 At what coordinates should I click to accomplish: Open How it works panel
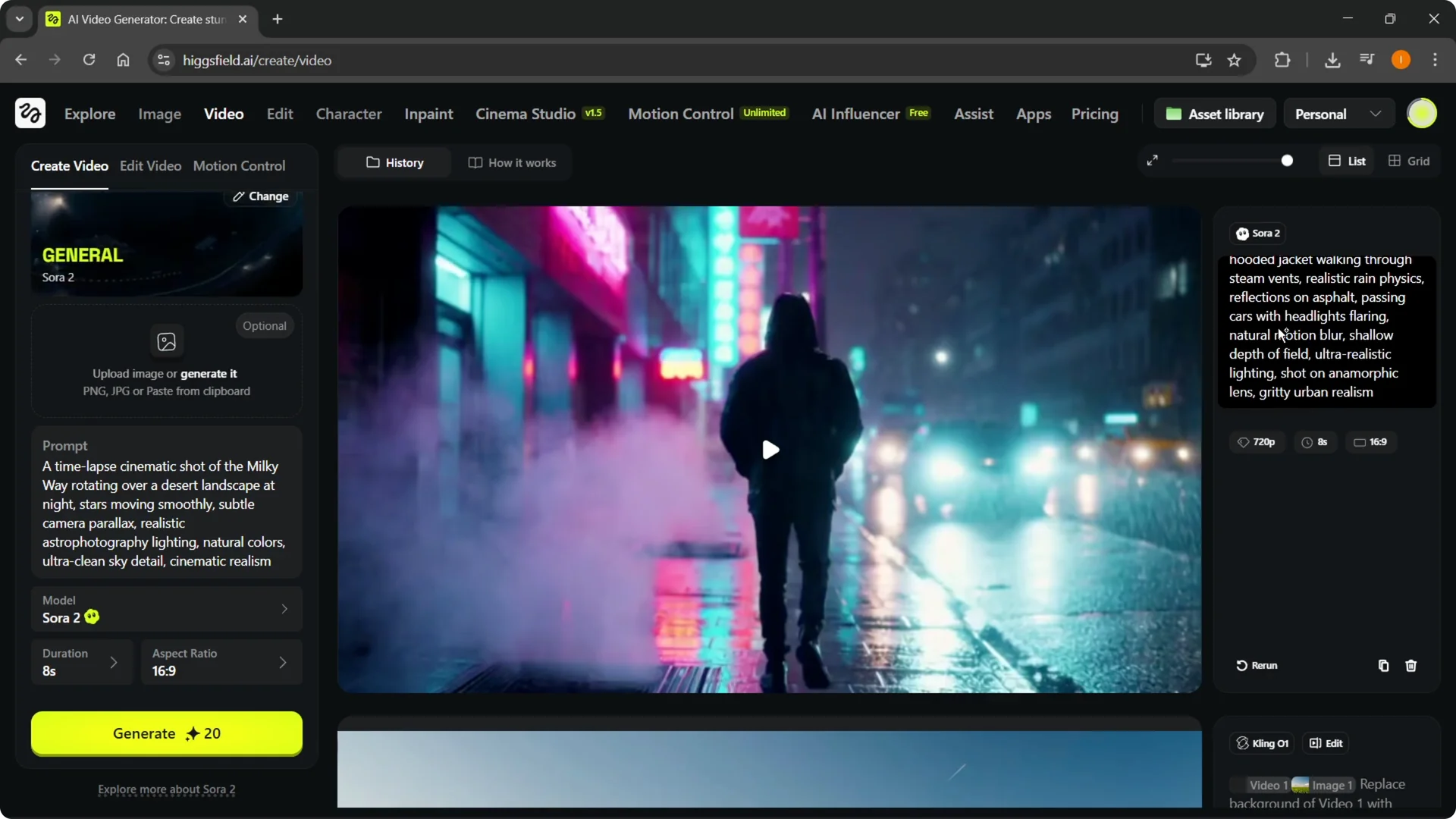(512, 163)
